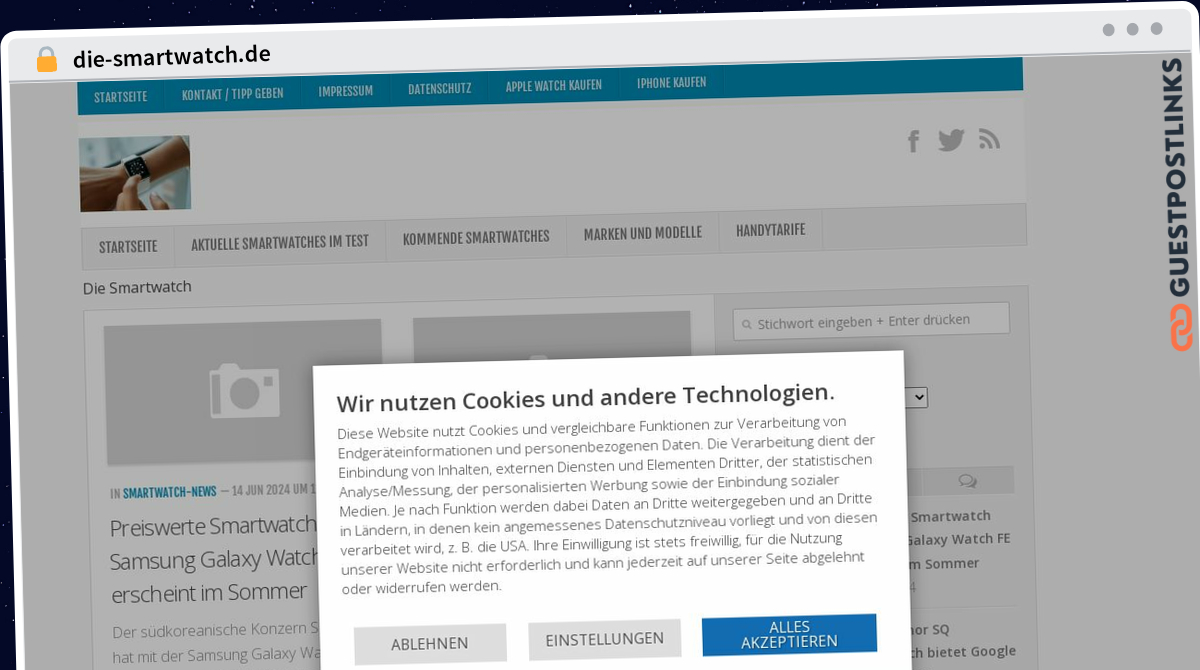Click the cookie notice heading text
The image size is (1200, 670).
click(x=585, y=398)
